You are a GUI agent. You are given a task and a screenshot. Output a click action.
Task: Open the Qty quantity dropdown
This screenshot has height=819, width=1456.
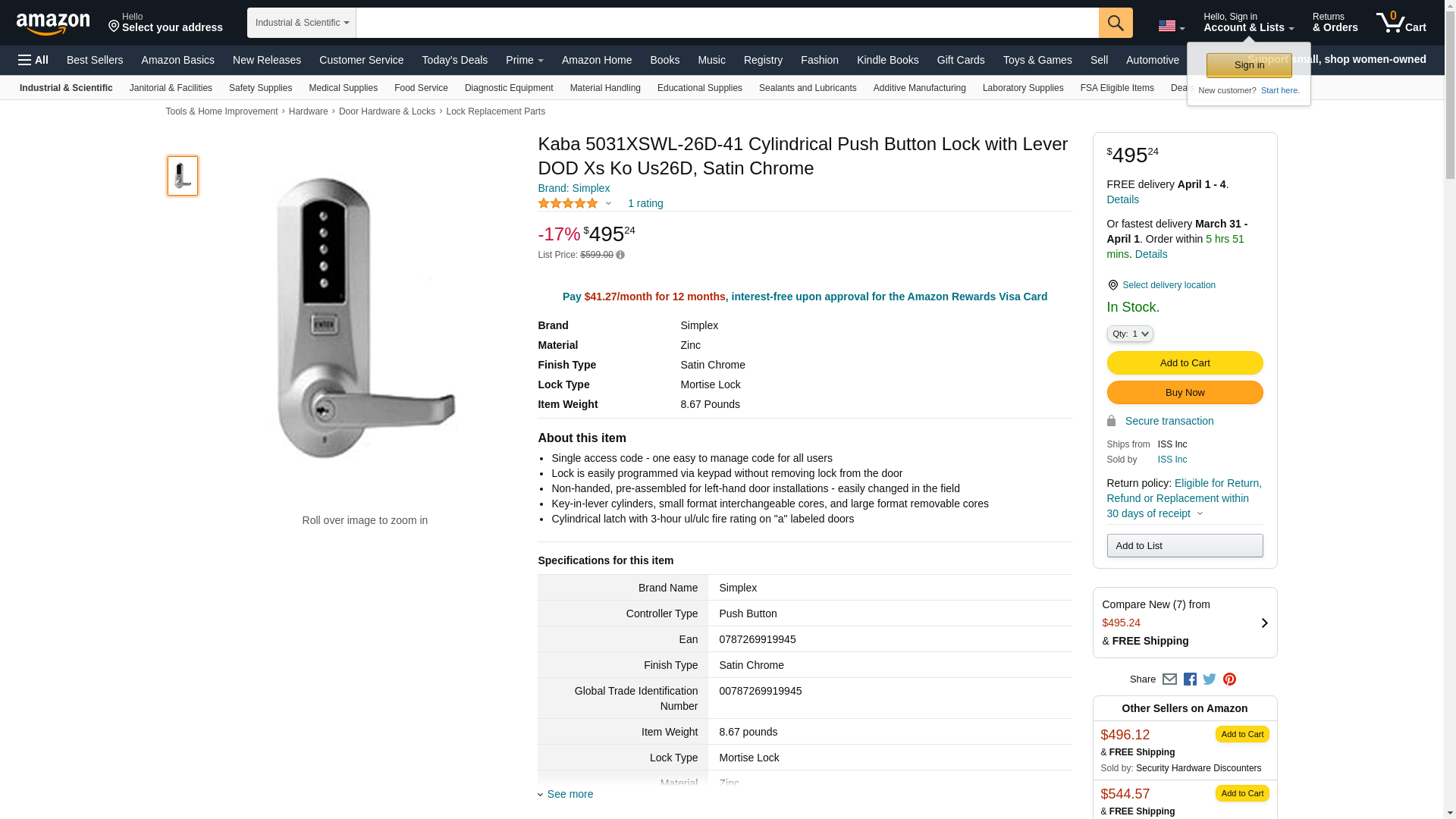1129,334
